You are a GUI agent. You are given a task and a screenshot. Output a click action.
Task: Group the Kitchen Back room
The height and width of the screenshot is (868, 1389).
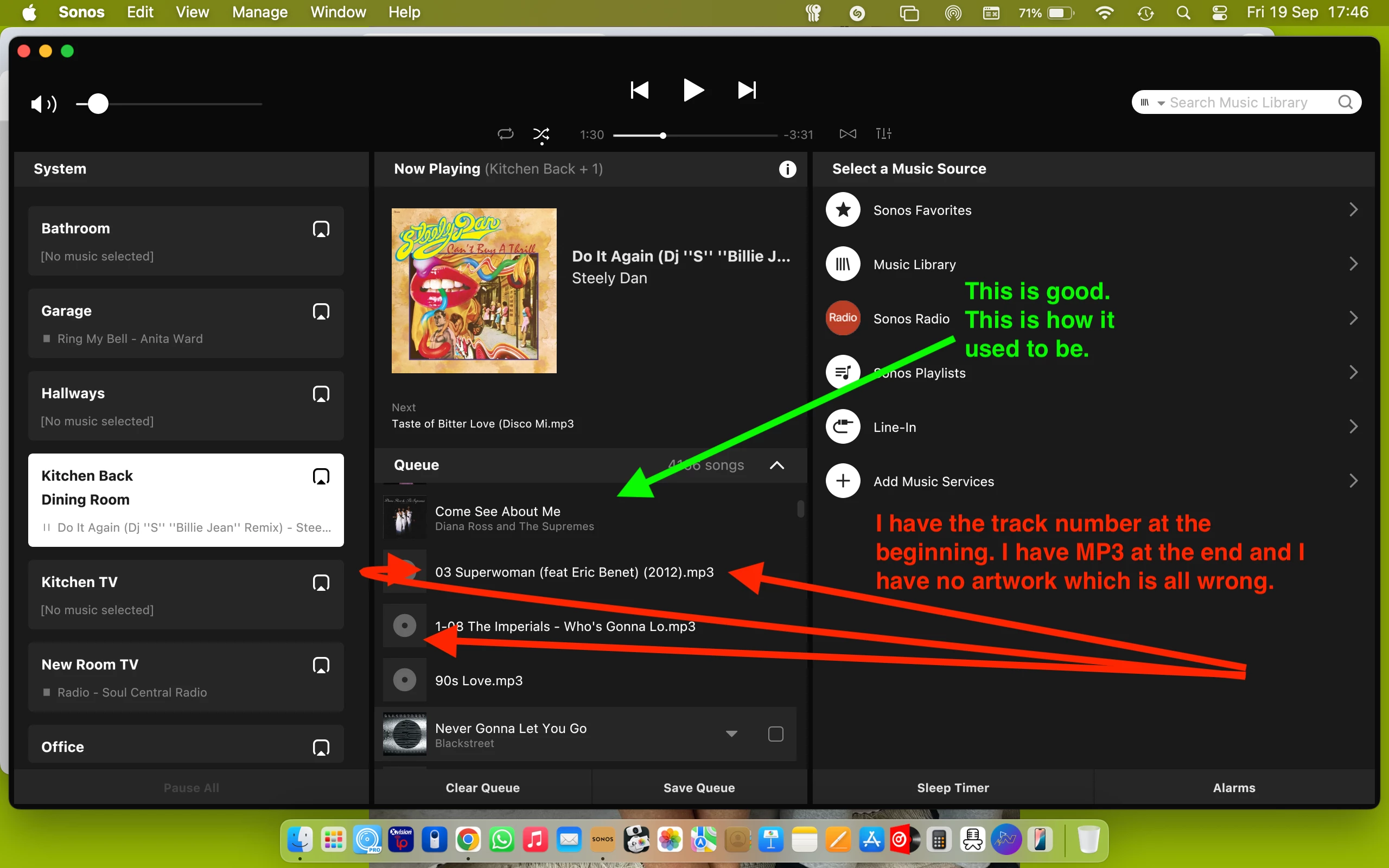tap(321, 476)
